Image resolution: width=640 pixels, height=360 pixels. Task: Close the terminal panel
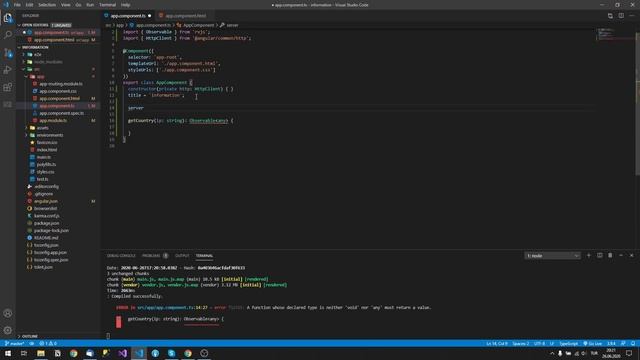click(631, 256)
